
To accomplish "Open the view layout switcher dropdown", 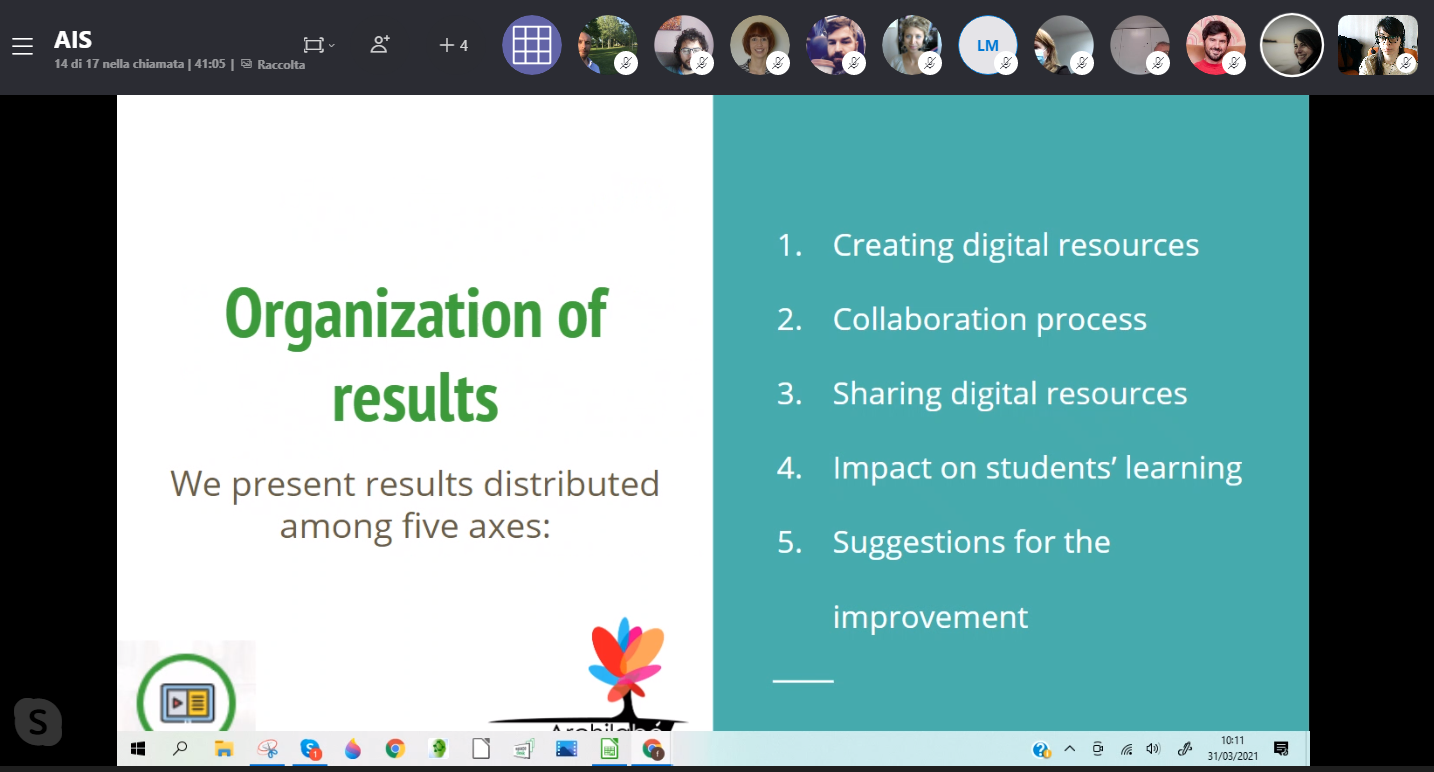I will tap(319, 45).
